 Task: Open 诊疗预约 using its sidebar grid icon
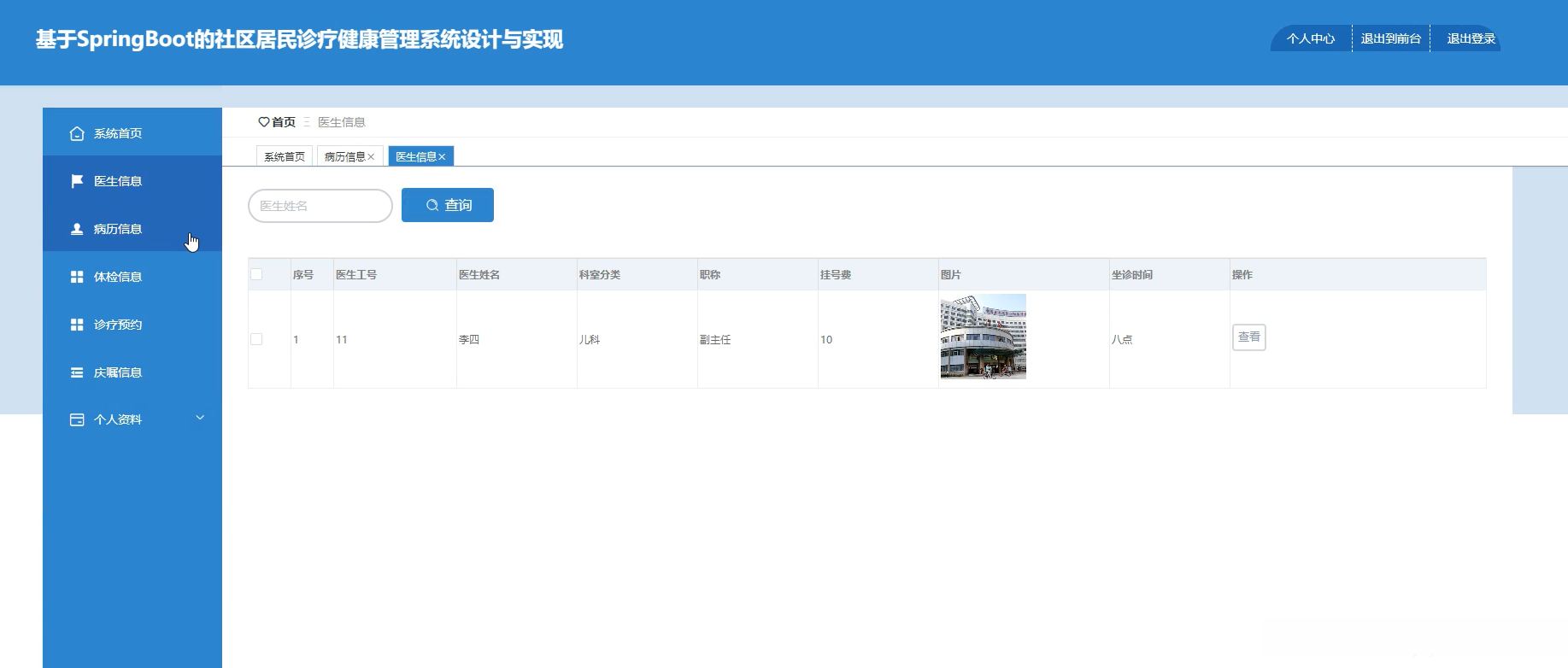[x=77, y=325]
